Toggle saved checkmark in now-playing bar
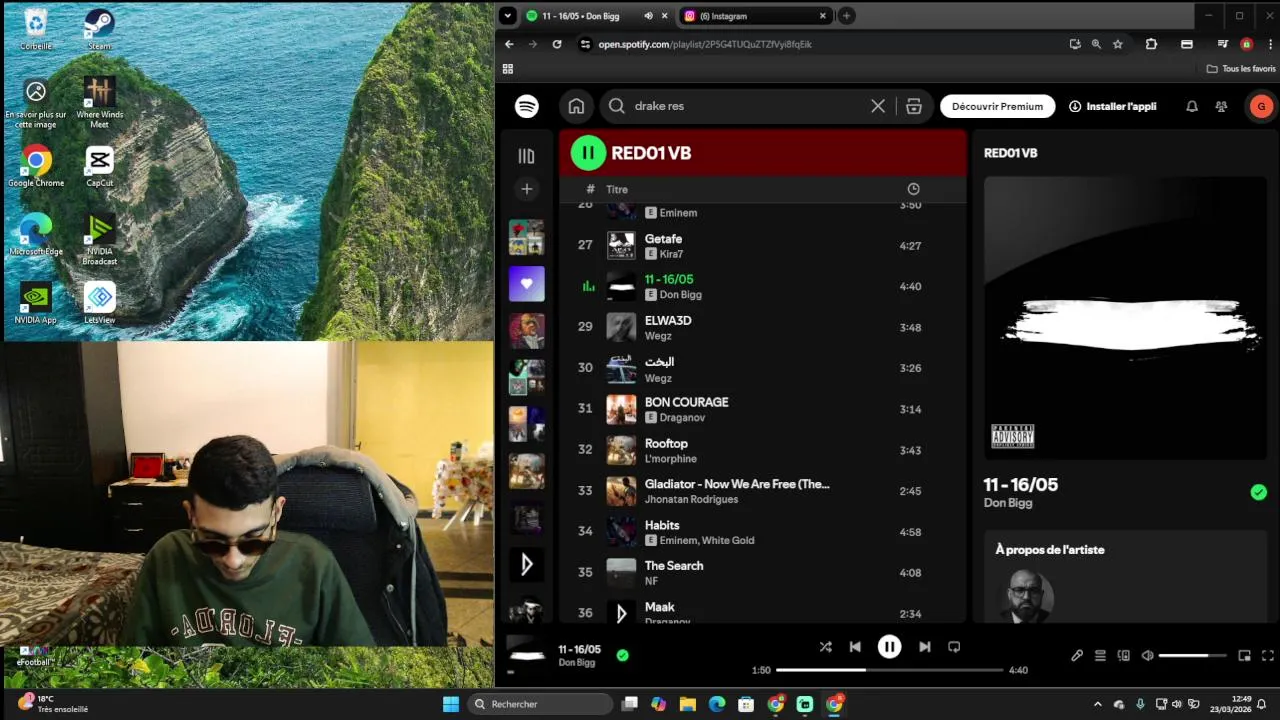The width and height of the screenshot is (1280, 720). tap(623, 655)
